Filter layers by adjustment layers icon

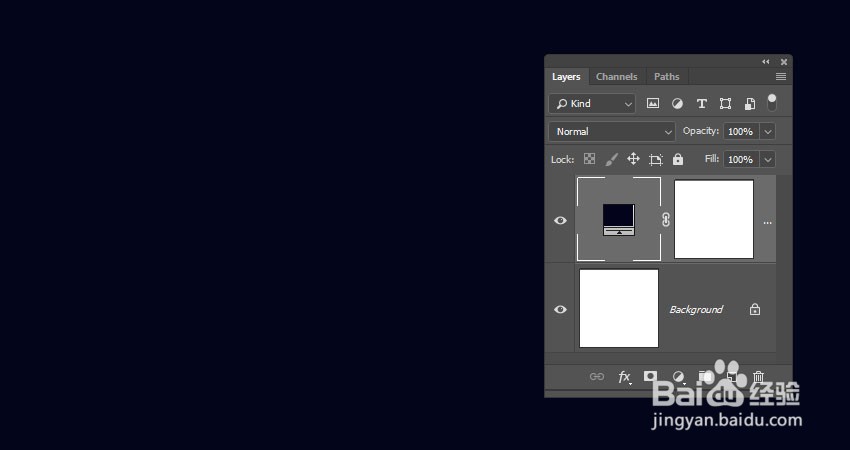677,104
